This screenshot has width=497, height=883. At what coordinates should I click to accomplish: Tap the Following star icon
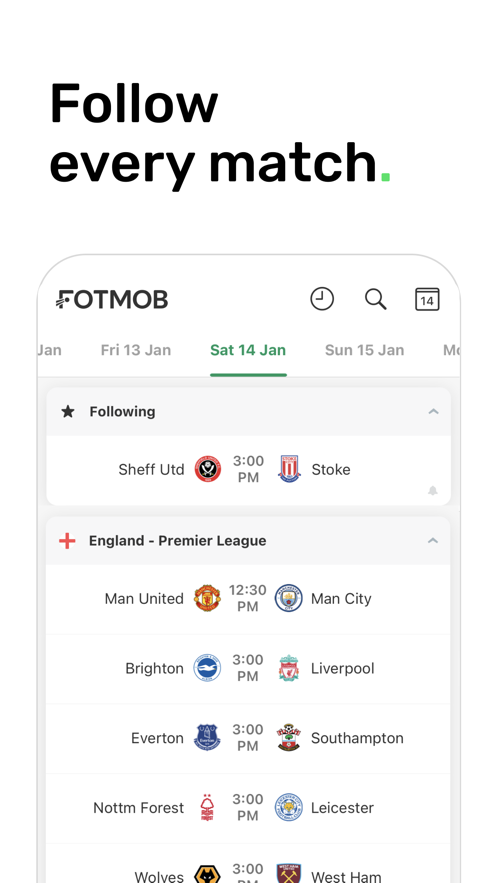tap(68, 412)
